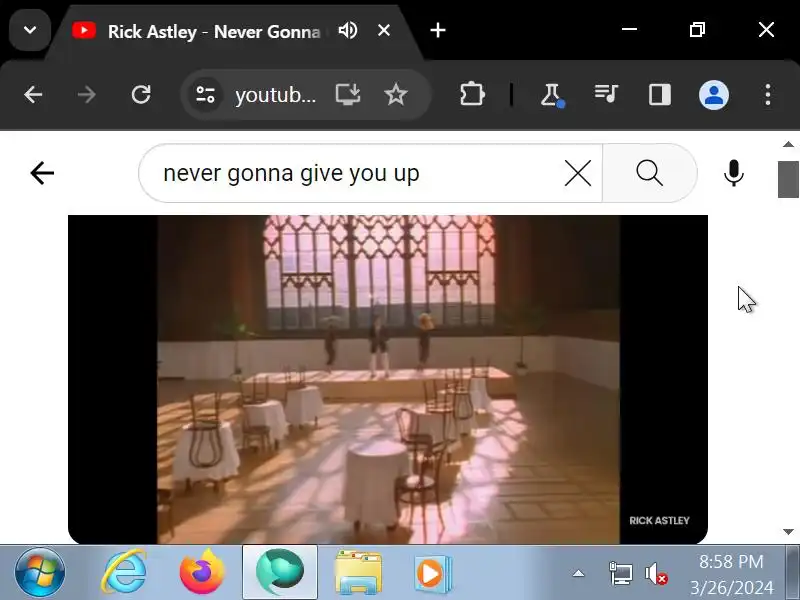Viewport: 800px width, 600px height.
Task: Click YouTube search back arrow
Action: point(42,173)
